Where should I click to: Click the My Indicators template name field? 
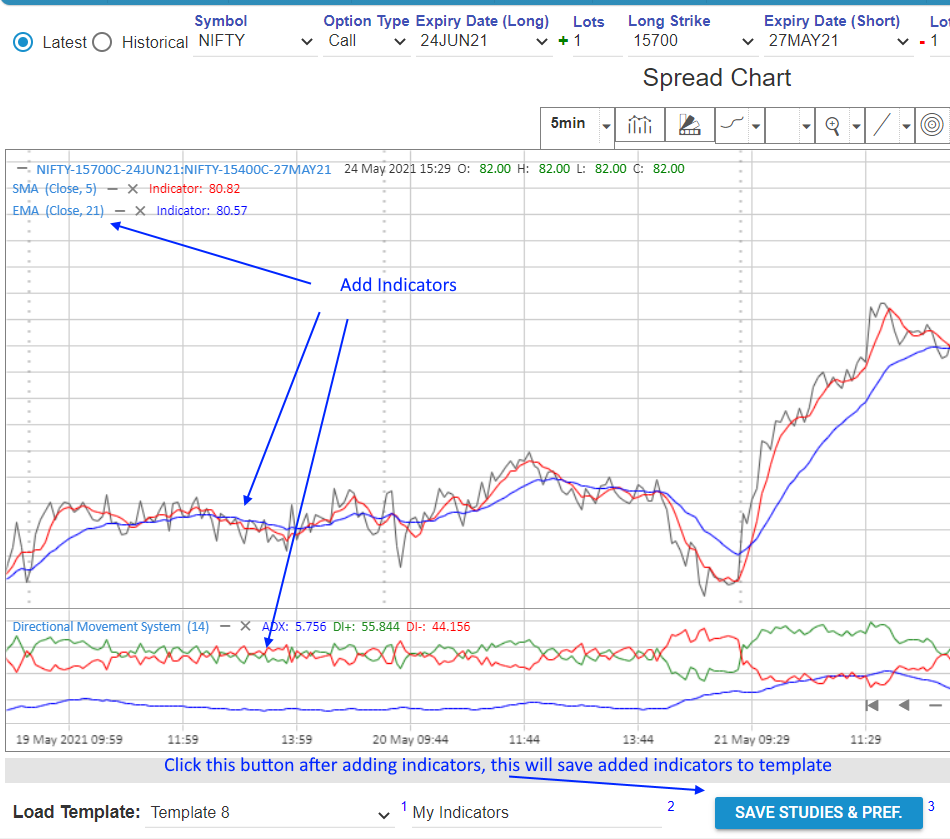(536, 812)
